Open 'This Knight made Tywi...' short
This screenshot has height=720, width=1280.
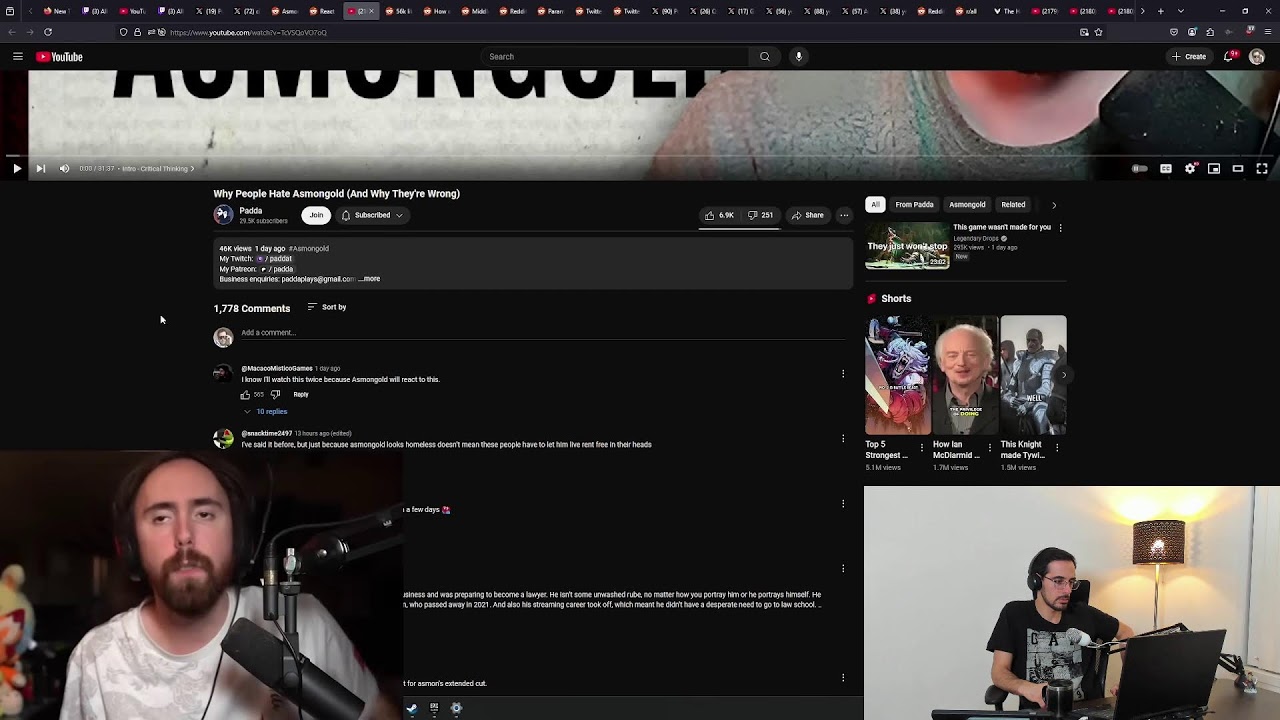point(1033,375)
